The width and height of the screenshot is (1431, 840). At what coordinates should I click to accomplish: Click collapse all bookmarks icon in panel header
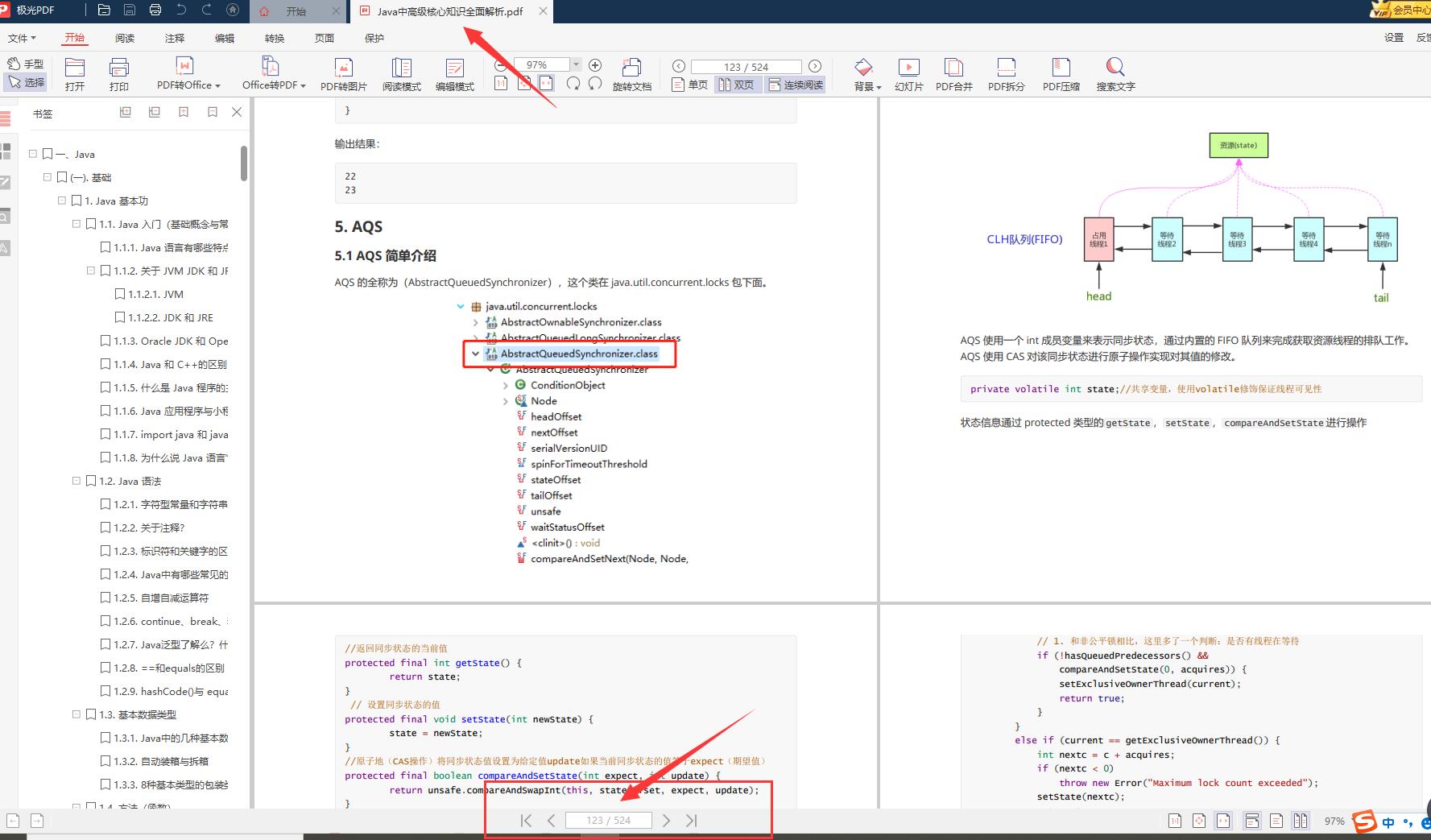155,113
